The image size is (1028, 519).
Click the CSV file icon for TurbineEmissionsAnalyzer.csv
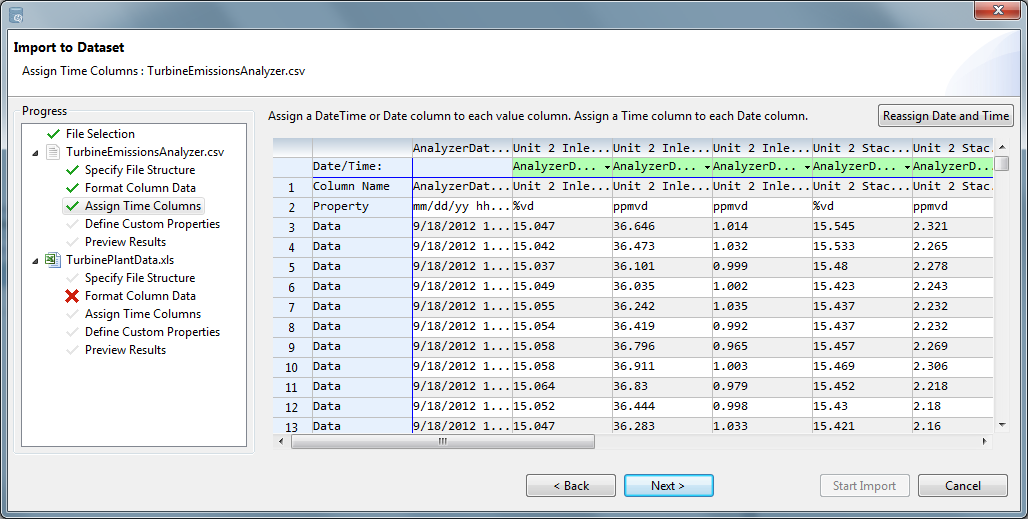pyautogui.click(x=53, y=152)
